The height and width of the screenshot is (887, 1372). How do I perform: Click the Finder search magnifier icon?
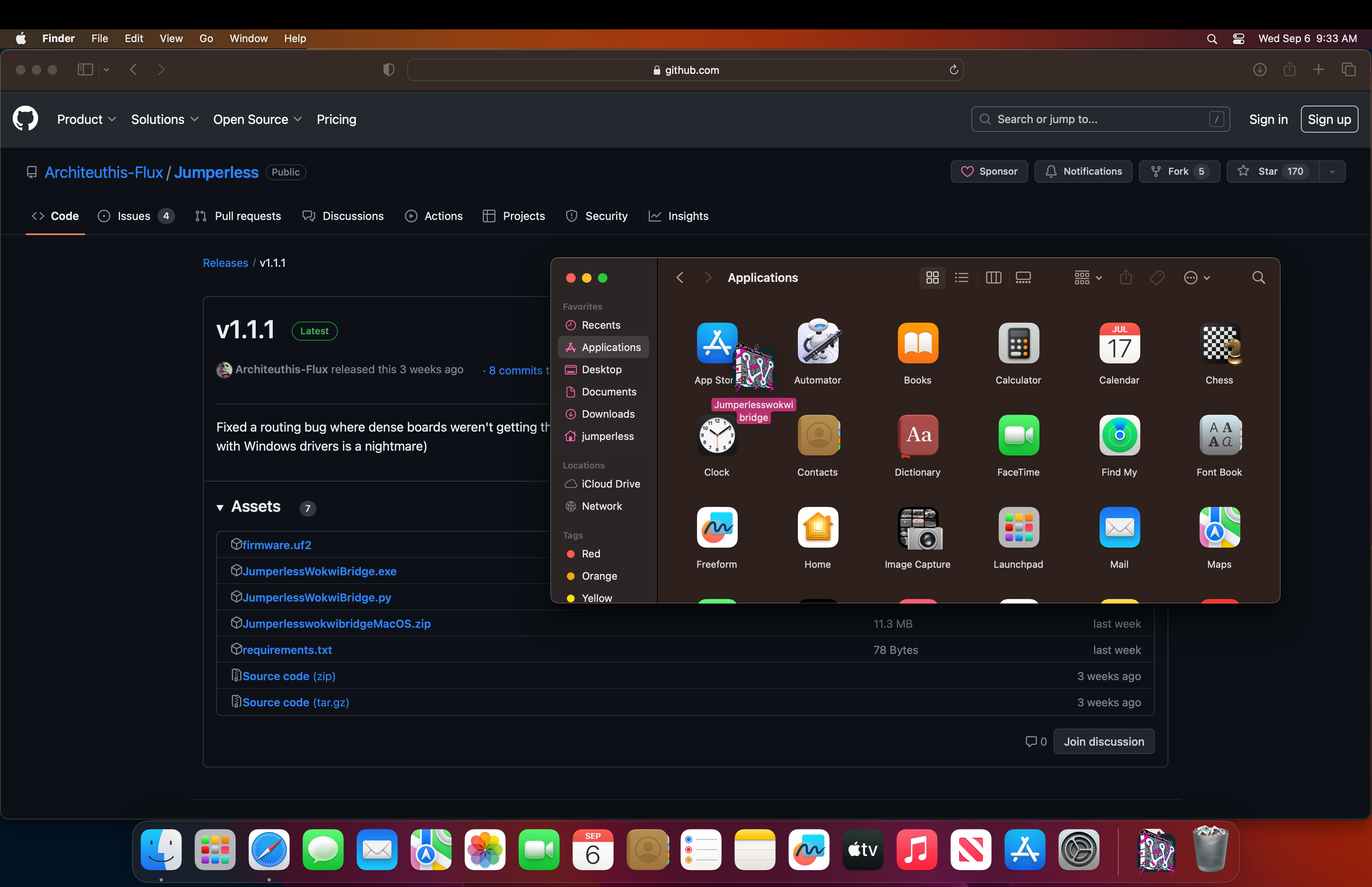1258,278
